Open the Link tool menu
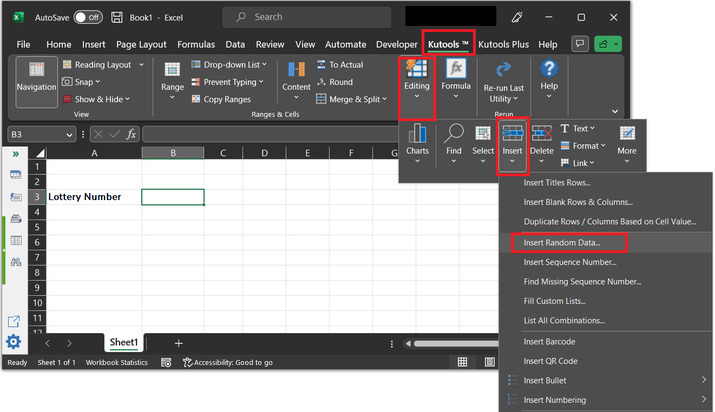The image size is (715, 412). (577, 163)
